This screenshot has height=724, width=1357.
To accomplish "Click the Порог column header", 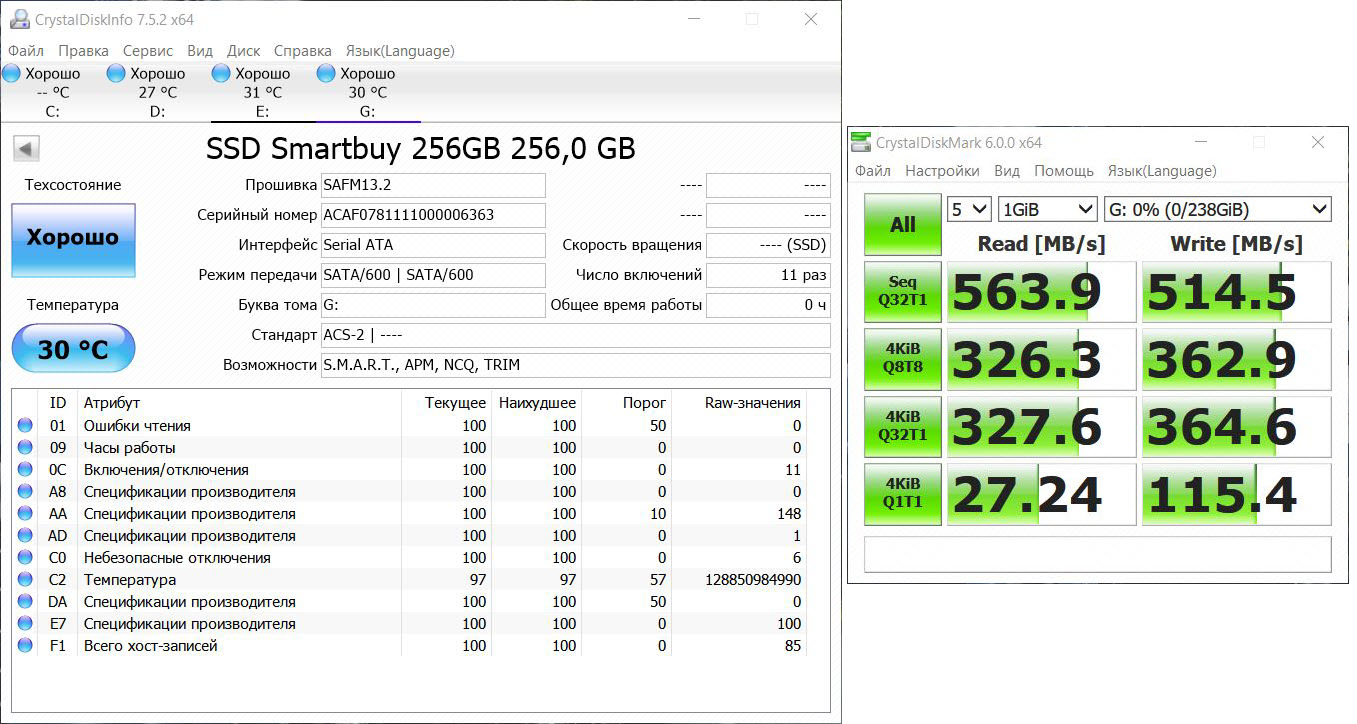I will click(x=645, y=403).
